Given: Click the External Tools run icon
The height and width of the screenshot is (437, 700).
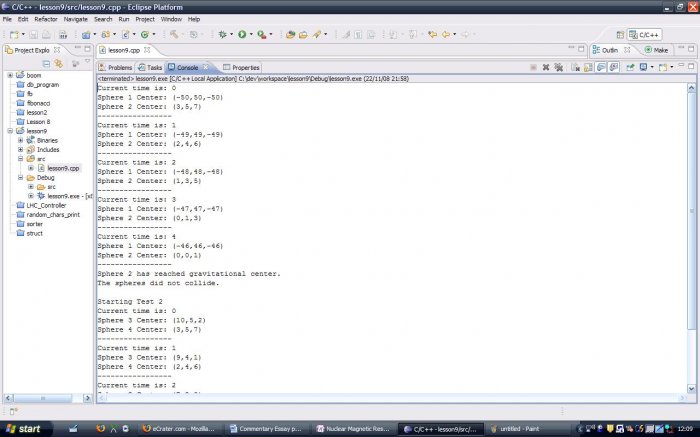Looking at the screenshot, I should [262, 34].
